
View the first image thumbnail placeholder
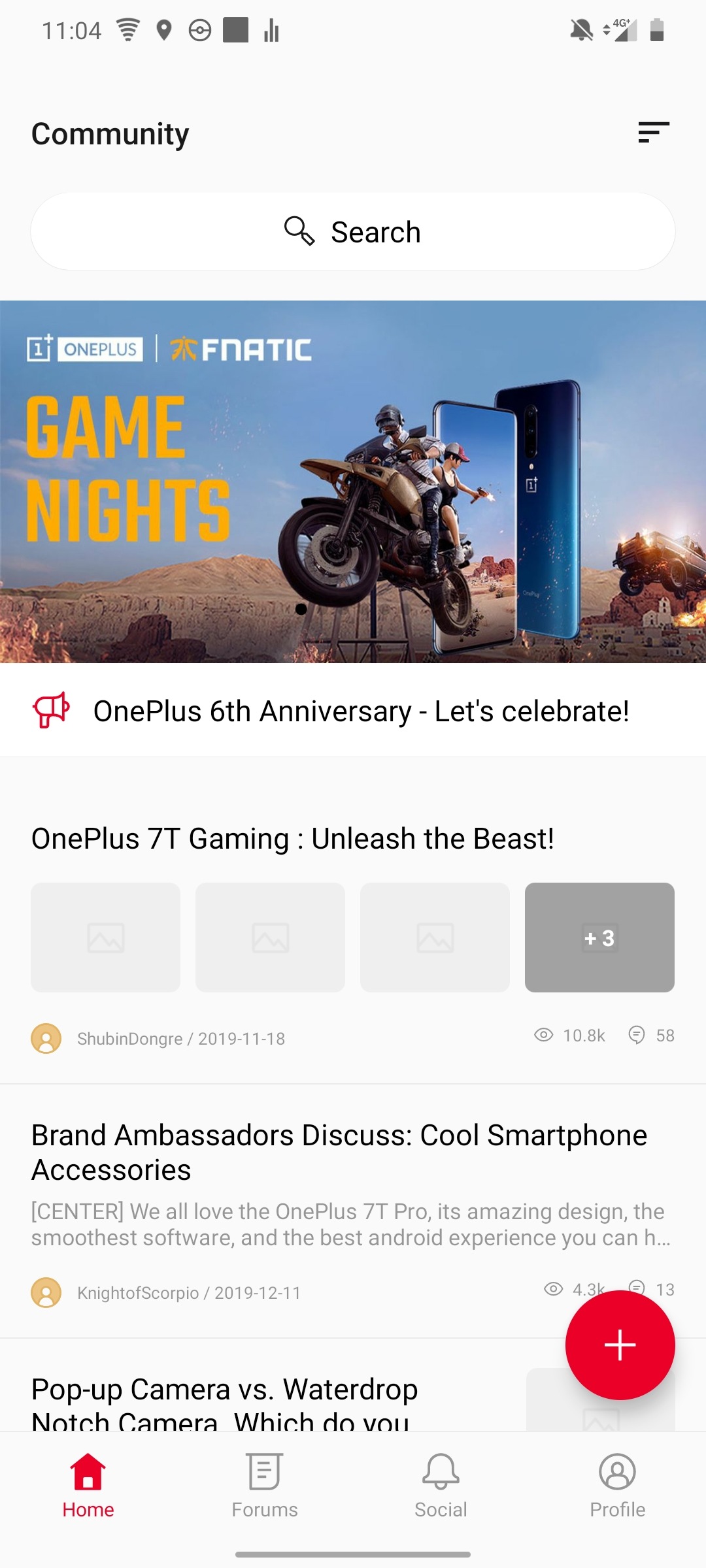(x=105, y=938)
